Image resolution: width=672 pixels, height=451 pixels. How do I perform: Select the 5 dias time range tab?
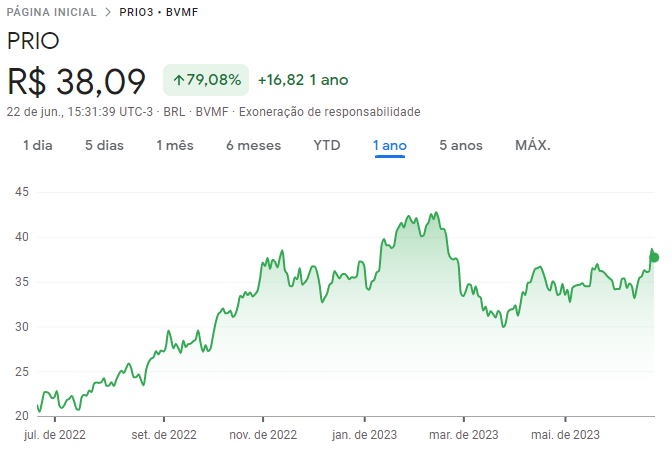104,145
